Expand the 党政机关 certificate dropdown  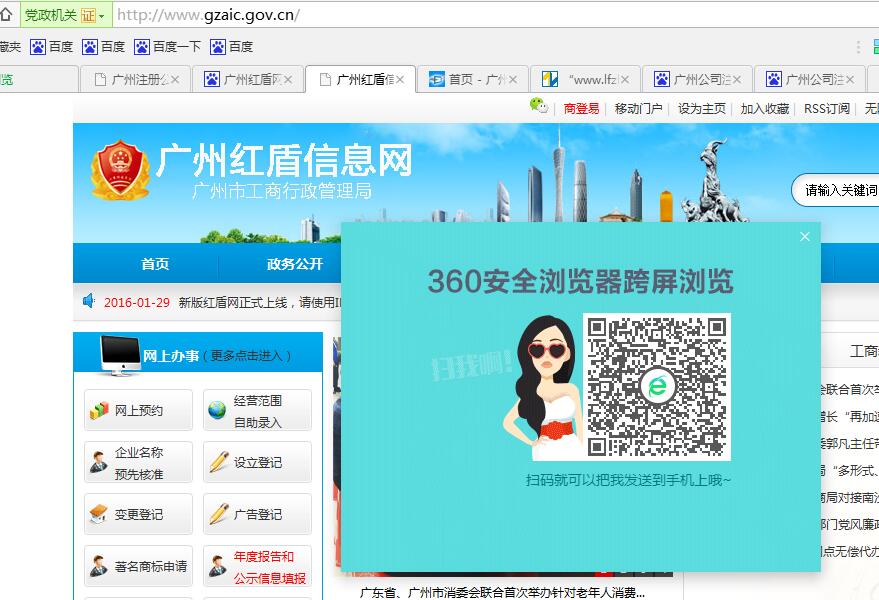click(102, 16)
